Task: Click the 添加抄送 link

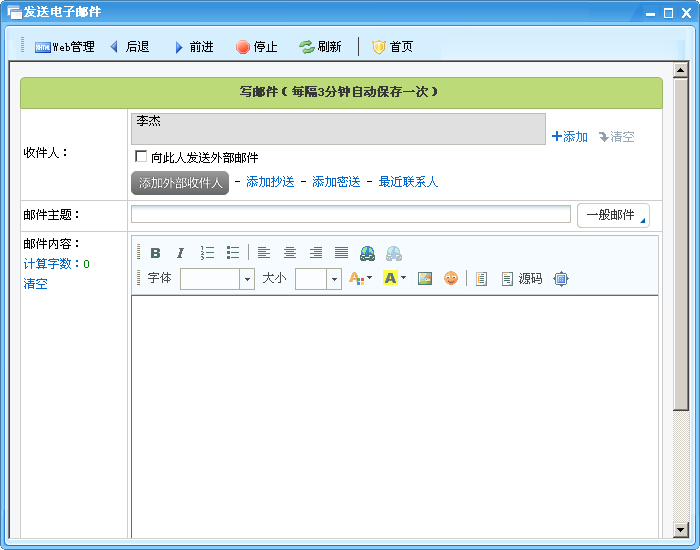Action: [270, 182]
